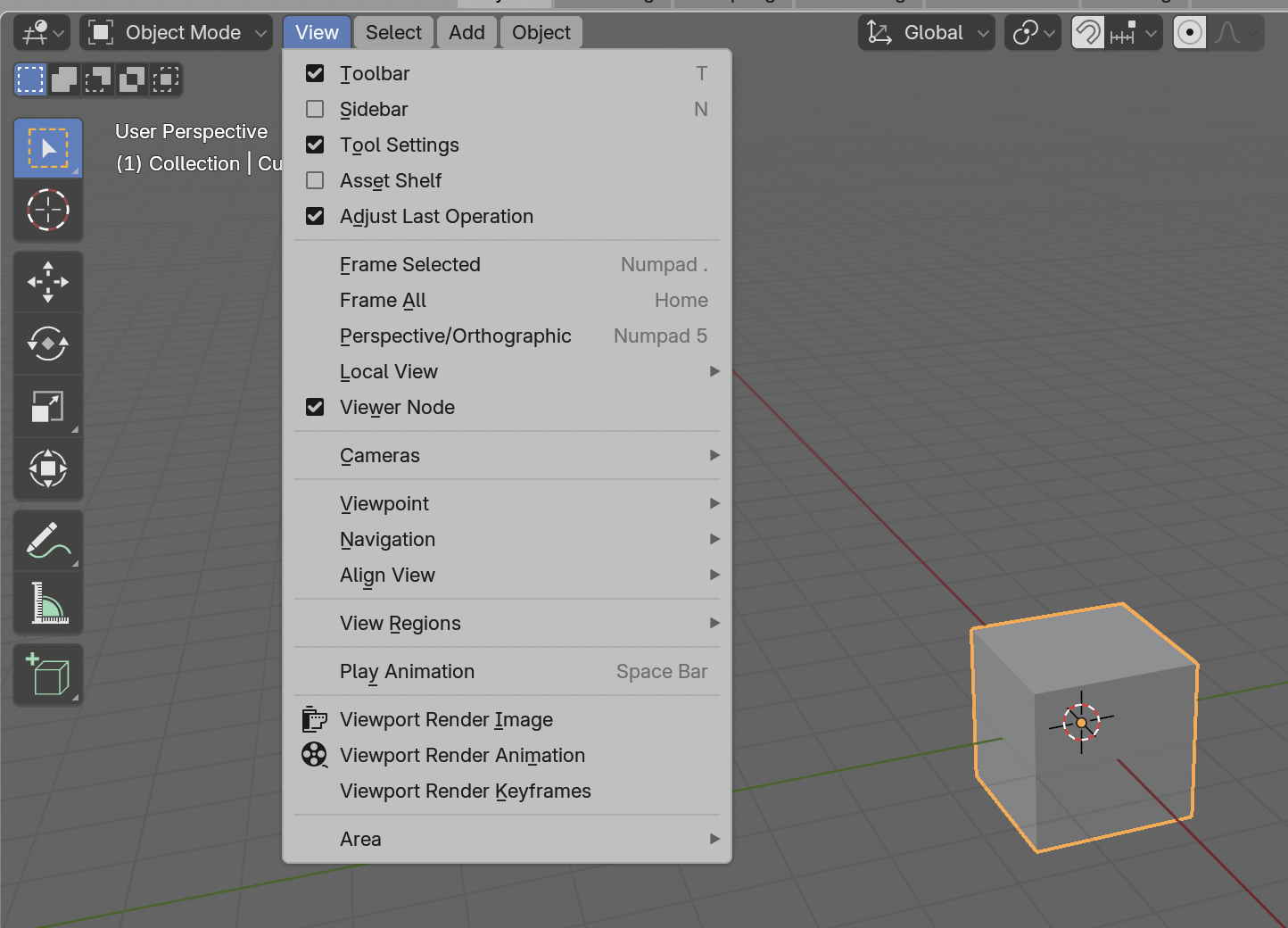The height and width of the screenshot is (928, 1288).
Task: Choose Frame Selected
Action: (x=507, y=264)
